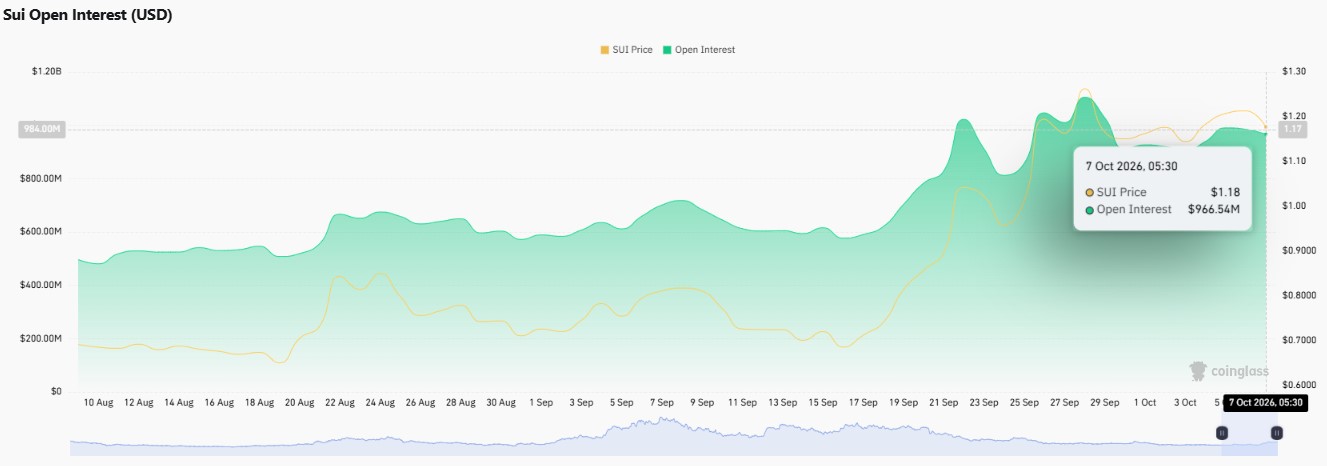Click the 30 Aug date label
Screen dimensions: 1327x466
pyautogui.click(x=501, y=403)
